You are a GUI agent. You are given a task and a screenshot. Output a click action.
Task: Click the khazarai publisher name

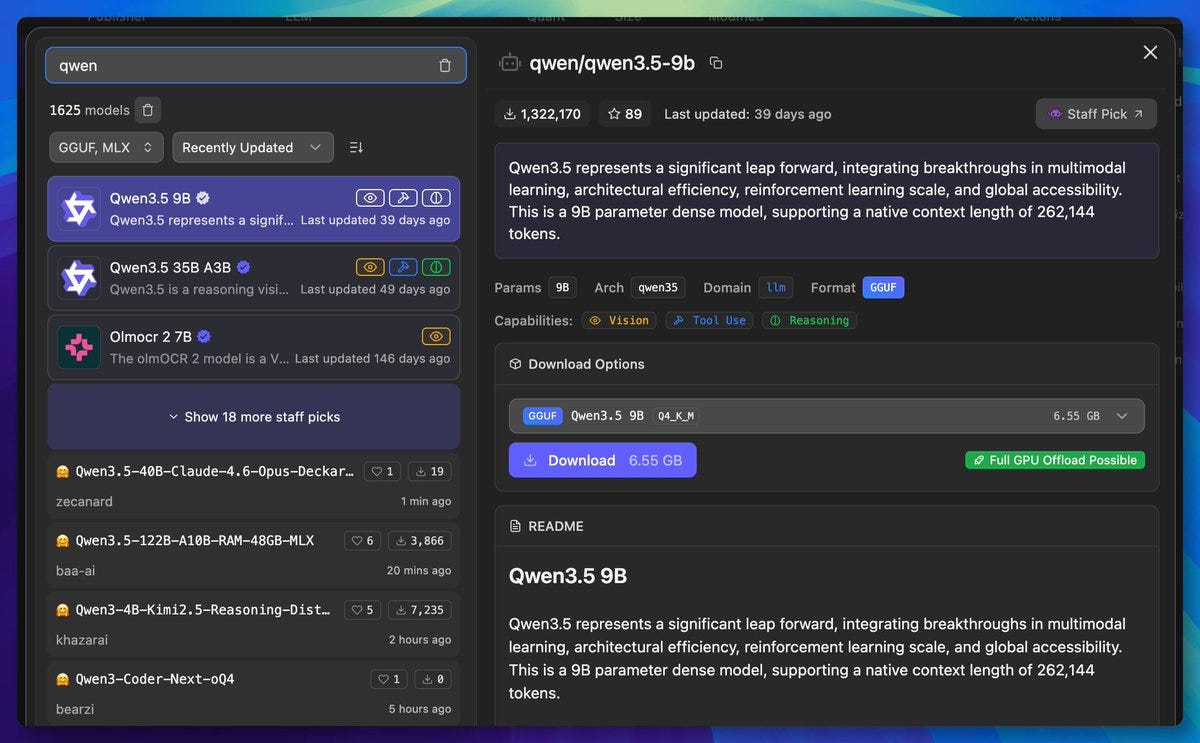click(x=82, y=639)
